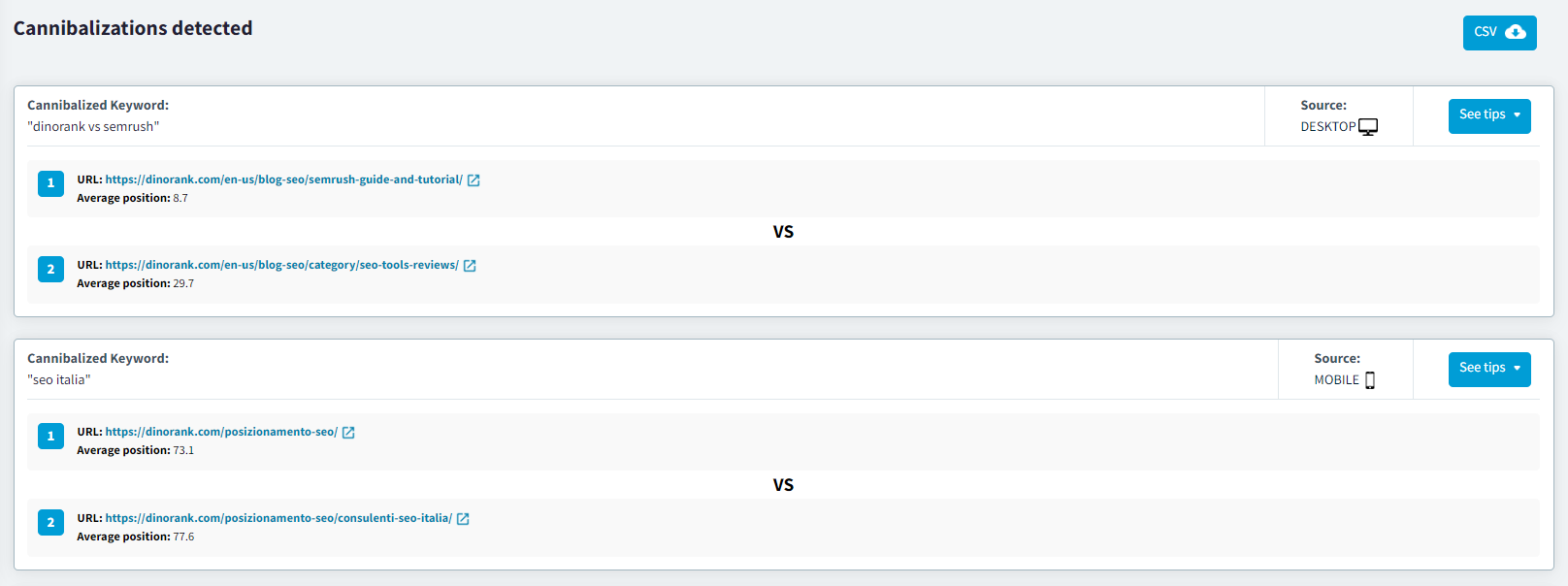Click the "seo italia" keyword text
This screenshot has width=1568, height=586.
tap(59, 380)
